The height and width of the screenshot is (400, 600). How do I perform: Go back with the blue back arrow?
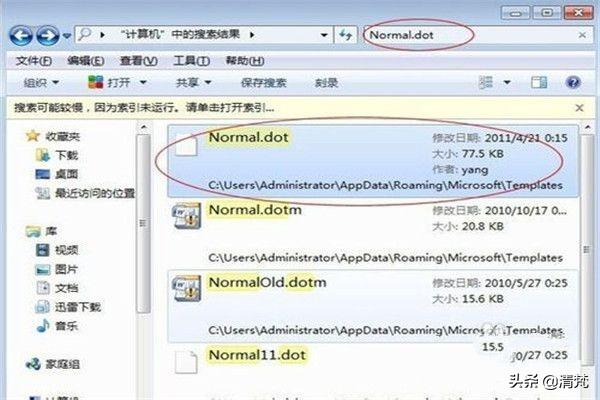(21, 36)
